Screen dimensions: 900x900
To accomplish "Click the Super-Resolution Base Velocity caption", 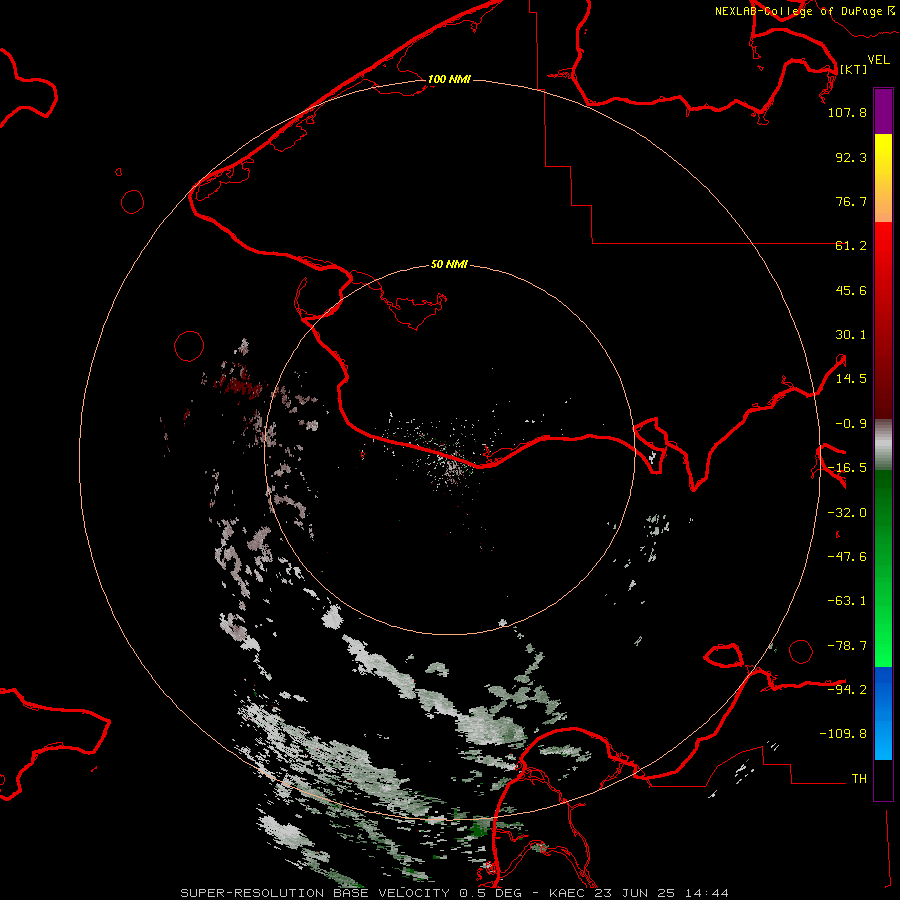I will (454, 893).
